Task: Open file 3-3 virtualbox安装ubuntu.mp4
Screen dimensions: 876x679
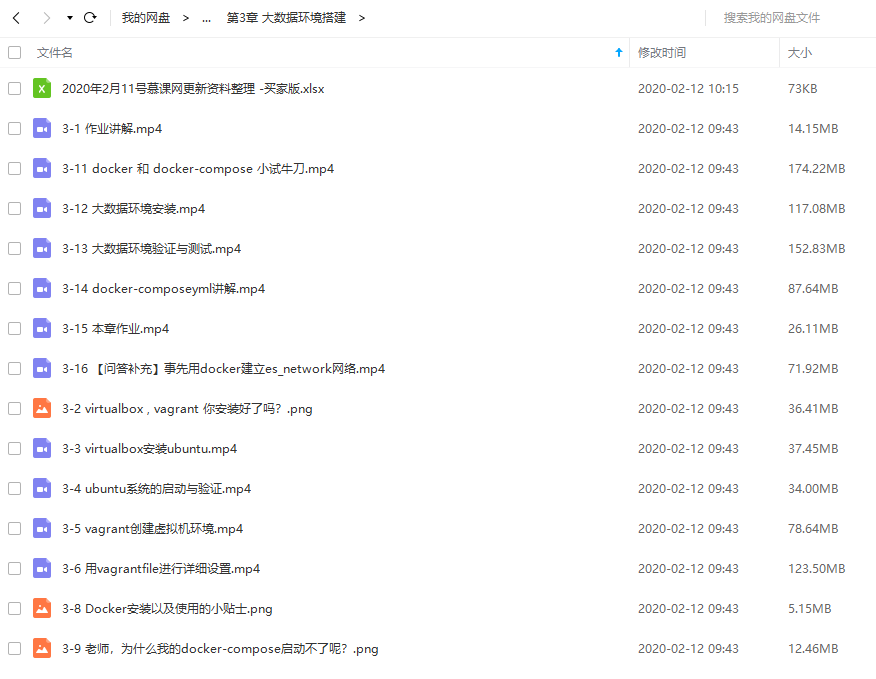Action: pos(149,449)
